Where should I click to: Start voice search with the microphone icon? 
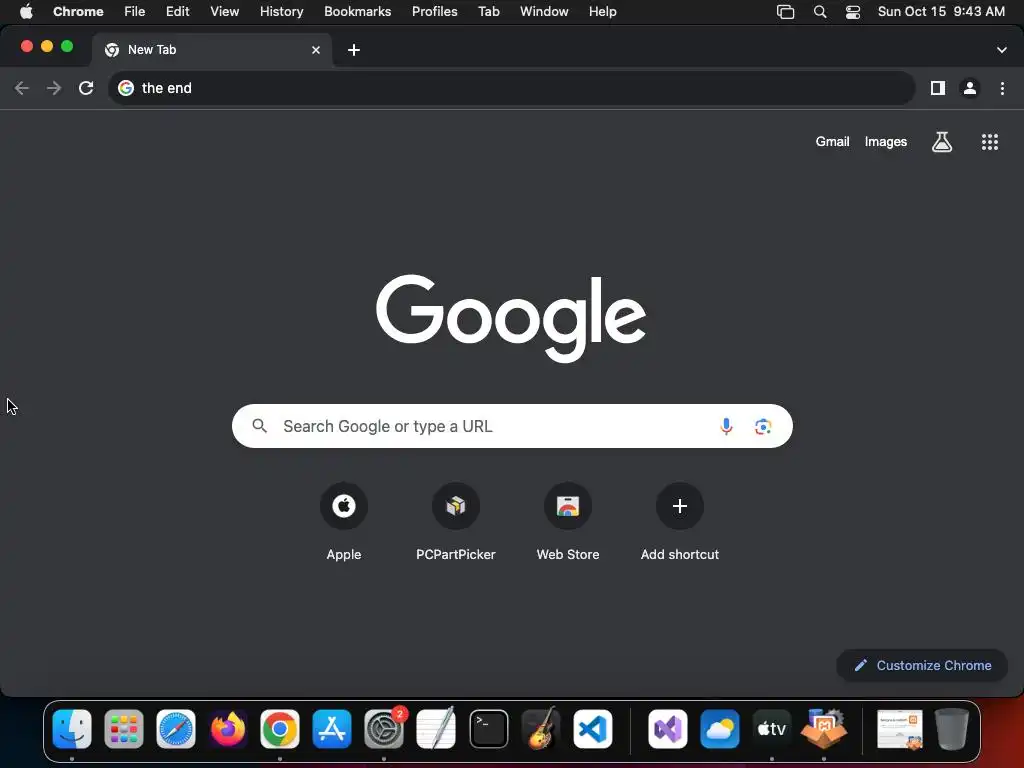tap(726, 426)
